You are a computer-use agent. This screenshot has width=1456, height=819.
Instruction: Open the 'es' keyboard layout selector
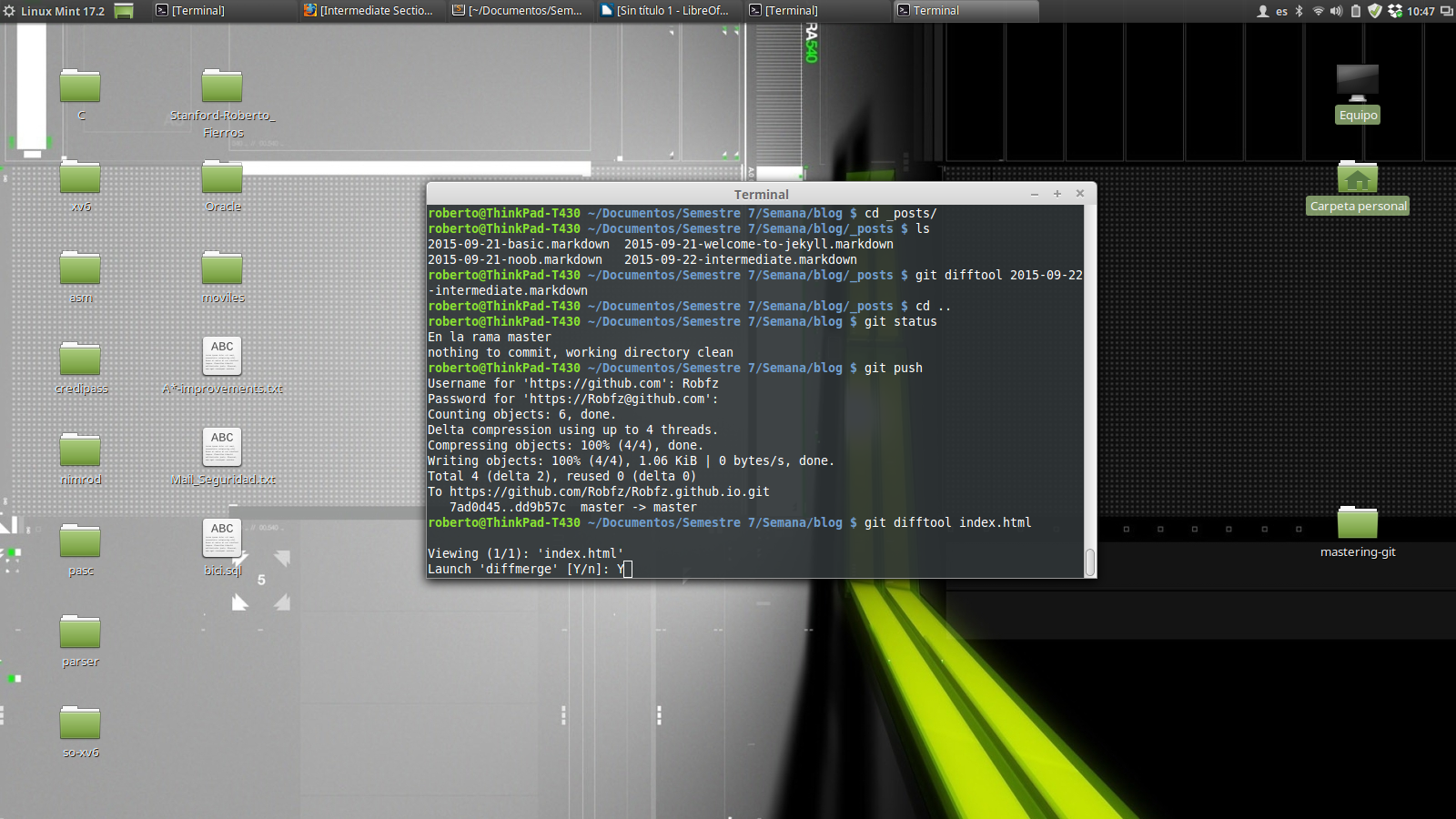pyautogui.click(x=1281, y=11)
